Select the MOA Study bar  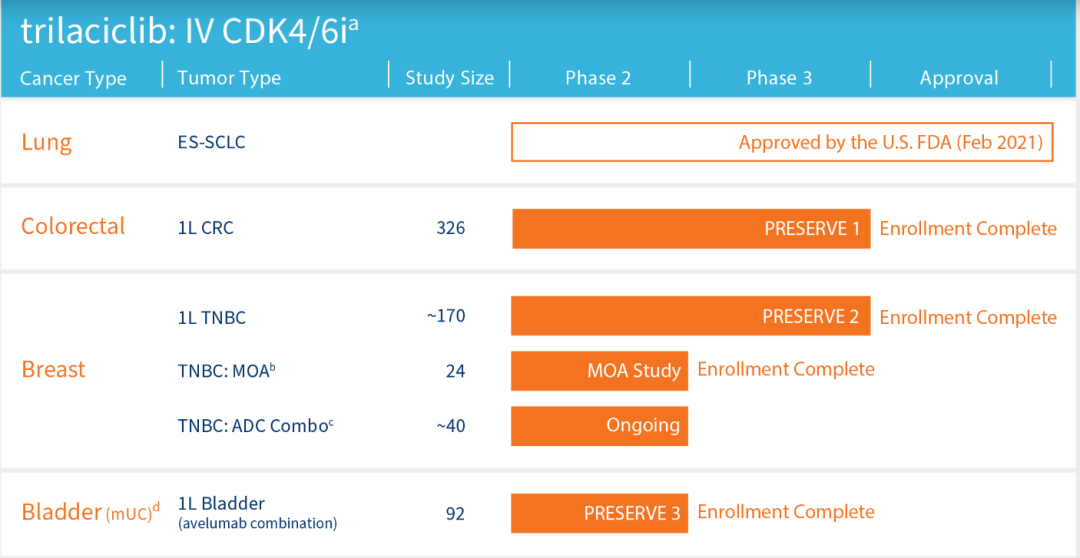click(x=599, y=371)
